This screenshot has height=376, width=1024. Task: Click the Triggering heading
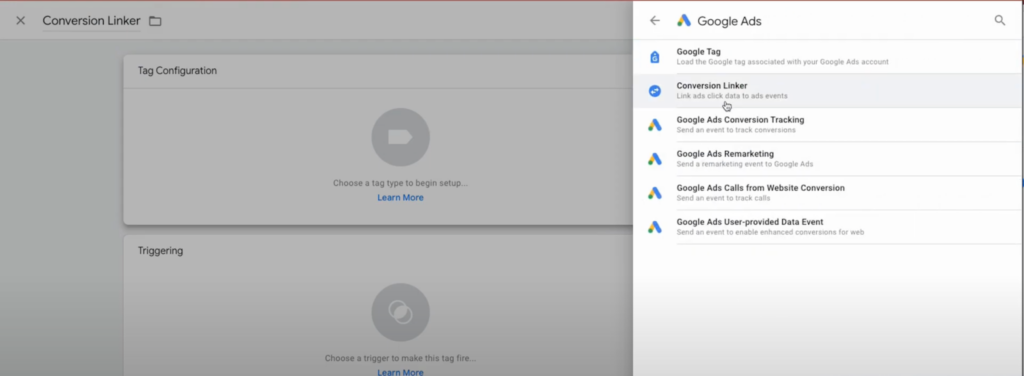[160, 251]
